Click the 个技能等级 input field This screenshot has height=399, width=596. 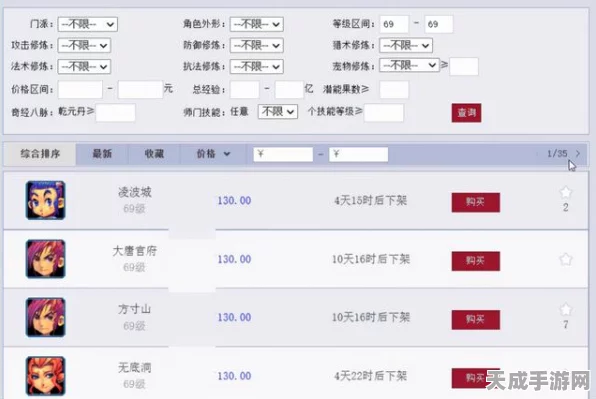[x=384, y=113]
